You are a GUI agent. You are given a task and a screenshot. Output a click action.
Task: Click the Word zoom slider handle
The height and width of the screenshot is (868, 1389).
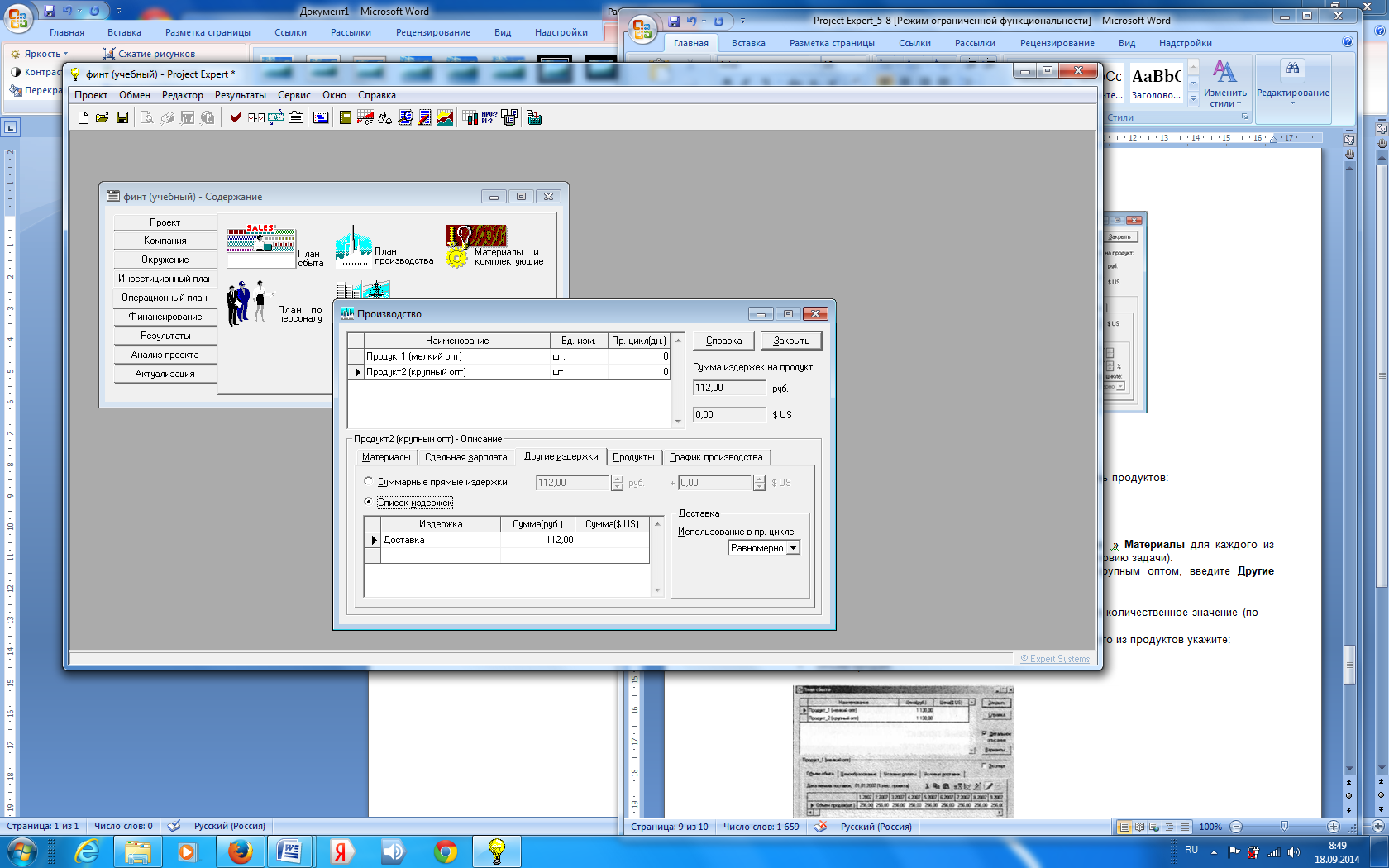pyautogui.click(x=1284, y=827)
